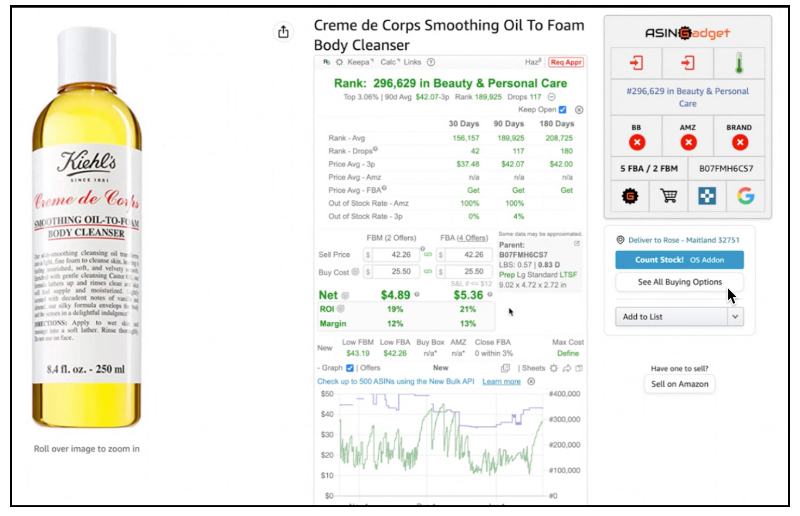800x516 pixels.
Task: Click the blue checkered square icon
Action: click(707, 196)
